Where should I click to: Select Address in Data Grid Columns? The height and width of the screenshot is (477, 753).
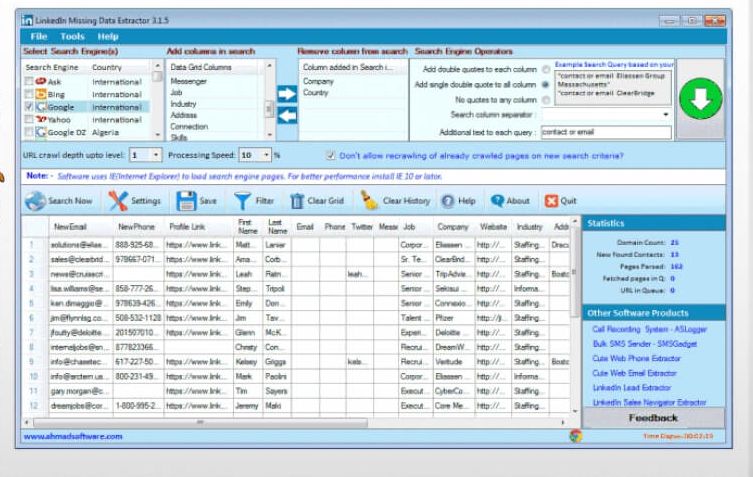183,115
